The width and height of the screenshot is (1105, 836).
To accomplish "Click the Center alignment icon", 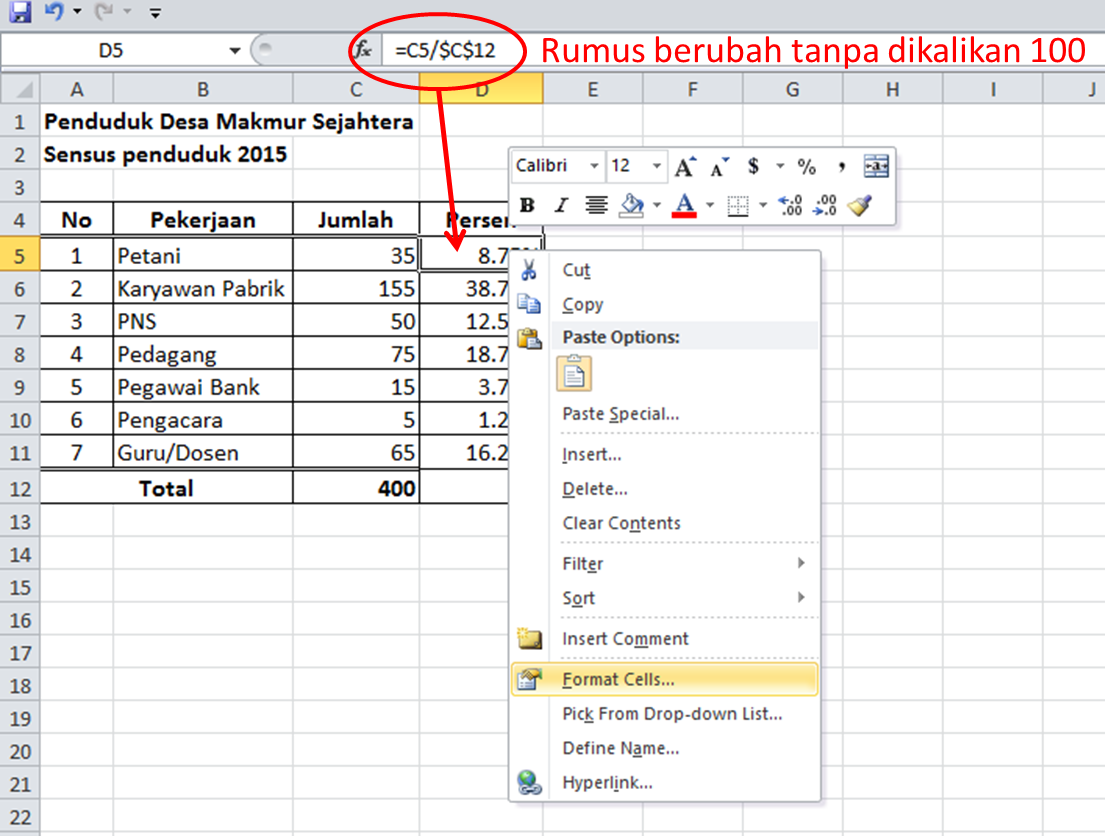I will pos(596,205).
